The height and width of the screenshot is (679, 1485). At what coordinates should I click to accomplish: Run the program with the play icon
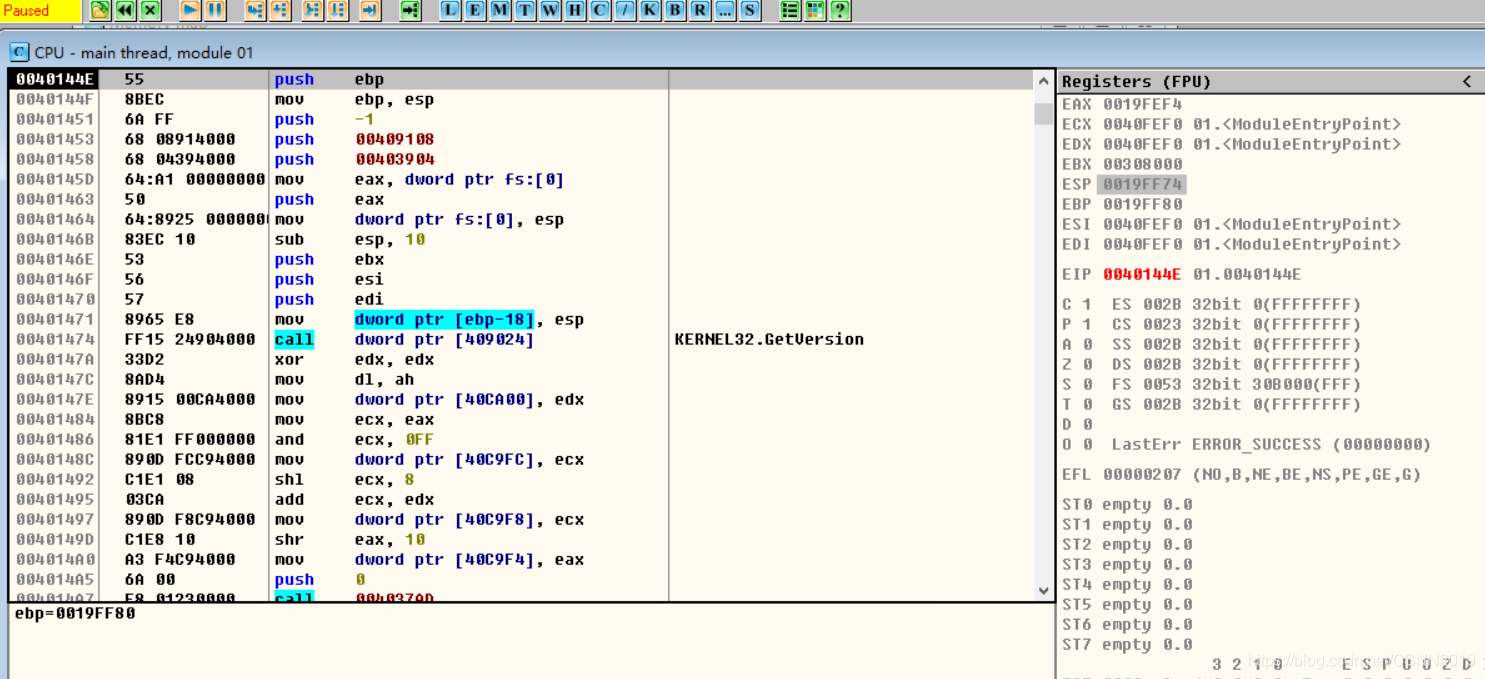[x=190, y=10]
